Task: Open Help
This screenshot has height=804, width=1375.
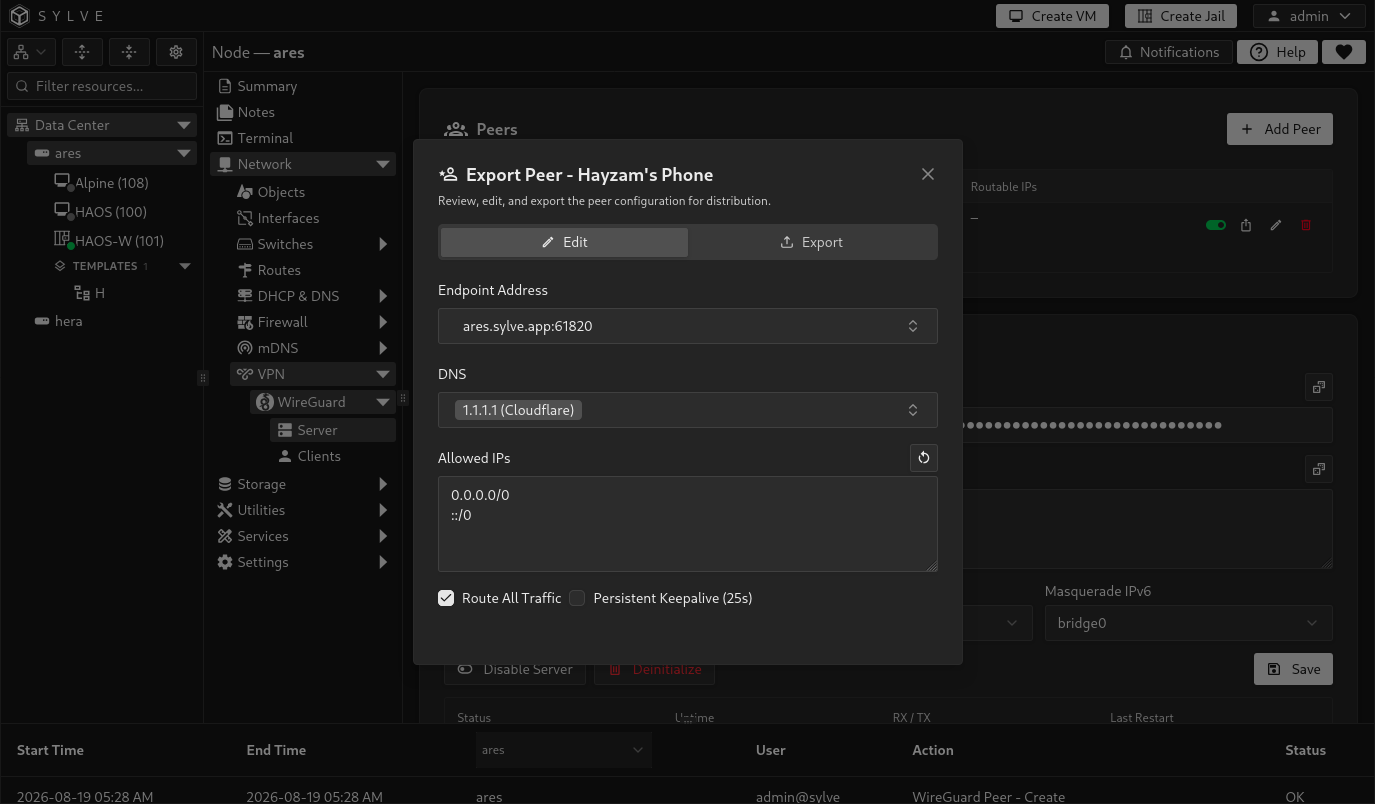Action: coord(1277,52)
